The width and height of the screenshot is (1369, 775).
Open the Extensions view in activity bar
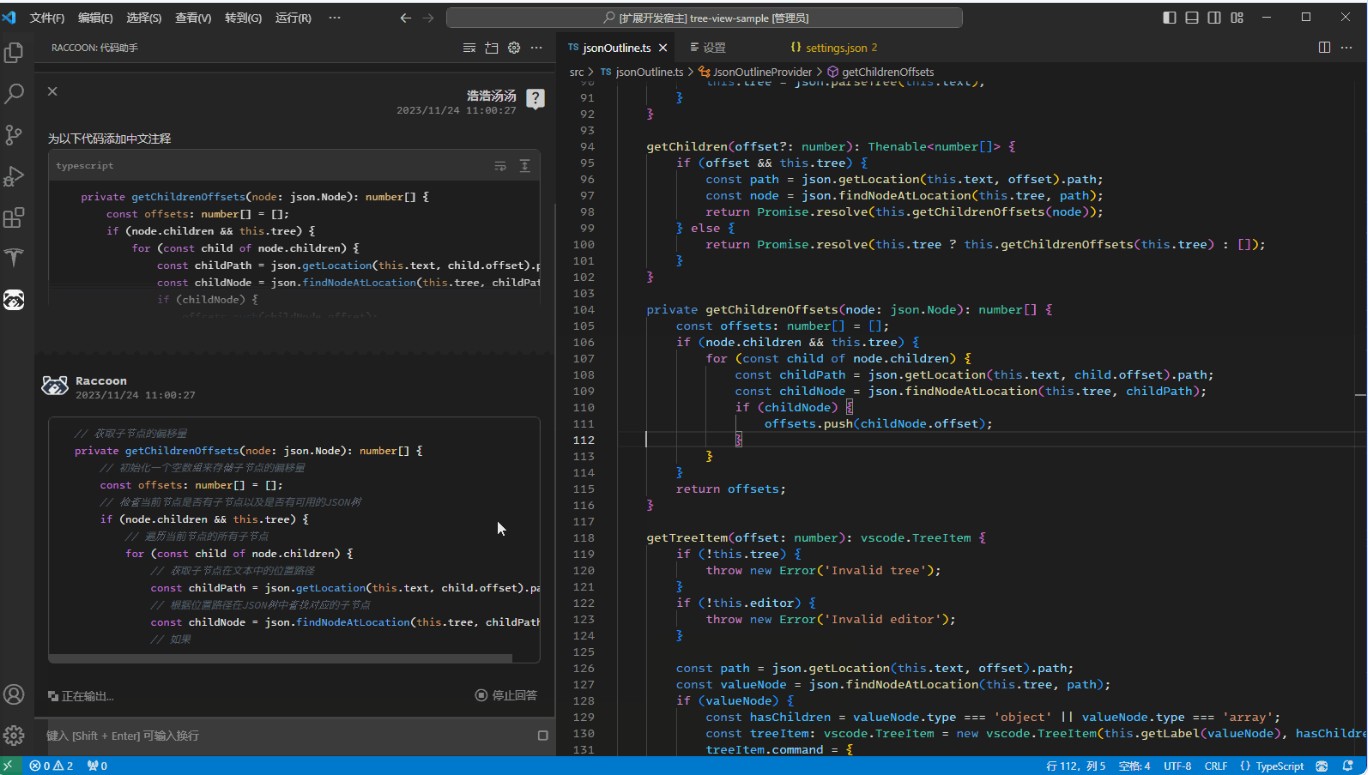point(14,217)
